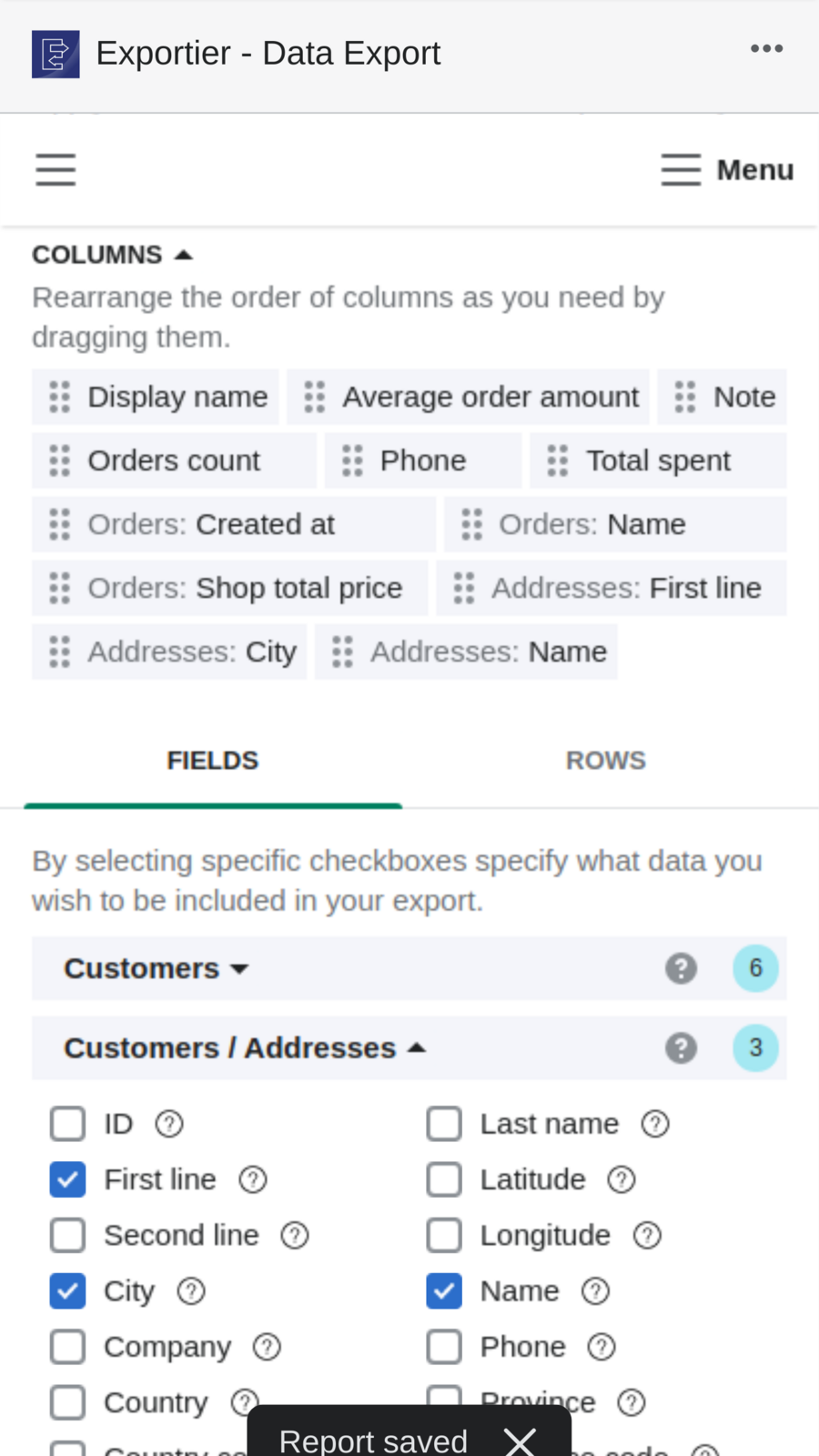Click the drag handle on Total spent chip

[x=556, y=460]
